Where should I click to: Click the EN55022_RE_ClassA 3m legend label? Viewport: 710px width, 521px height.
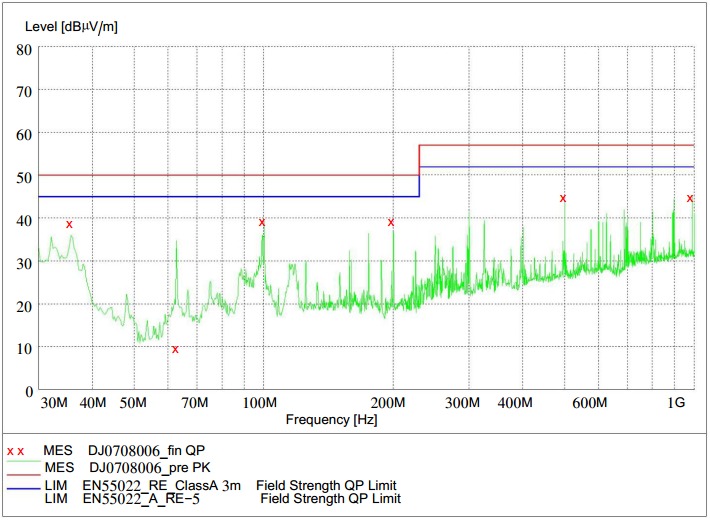pyautogui.click(x=164, y=485)
